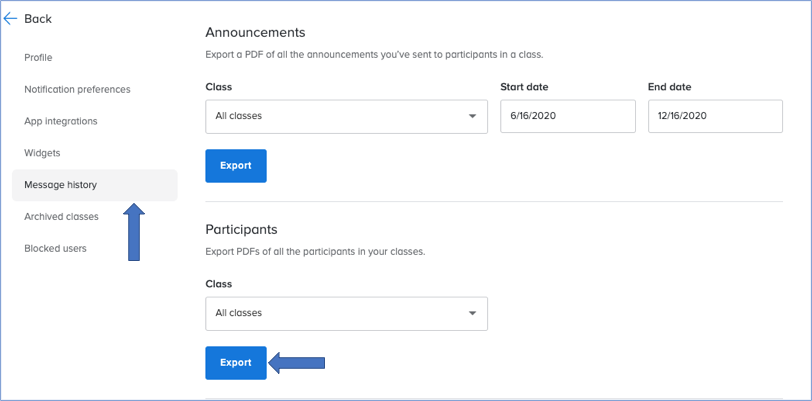The height and width of the screenshot is (401, 812).
Task: Click the Start date field showing 6/16/2020
Action: (568, 117)
